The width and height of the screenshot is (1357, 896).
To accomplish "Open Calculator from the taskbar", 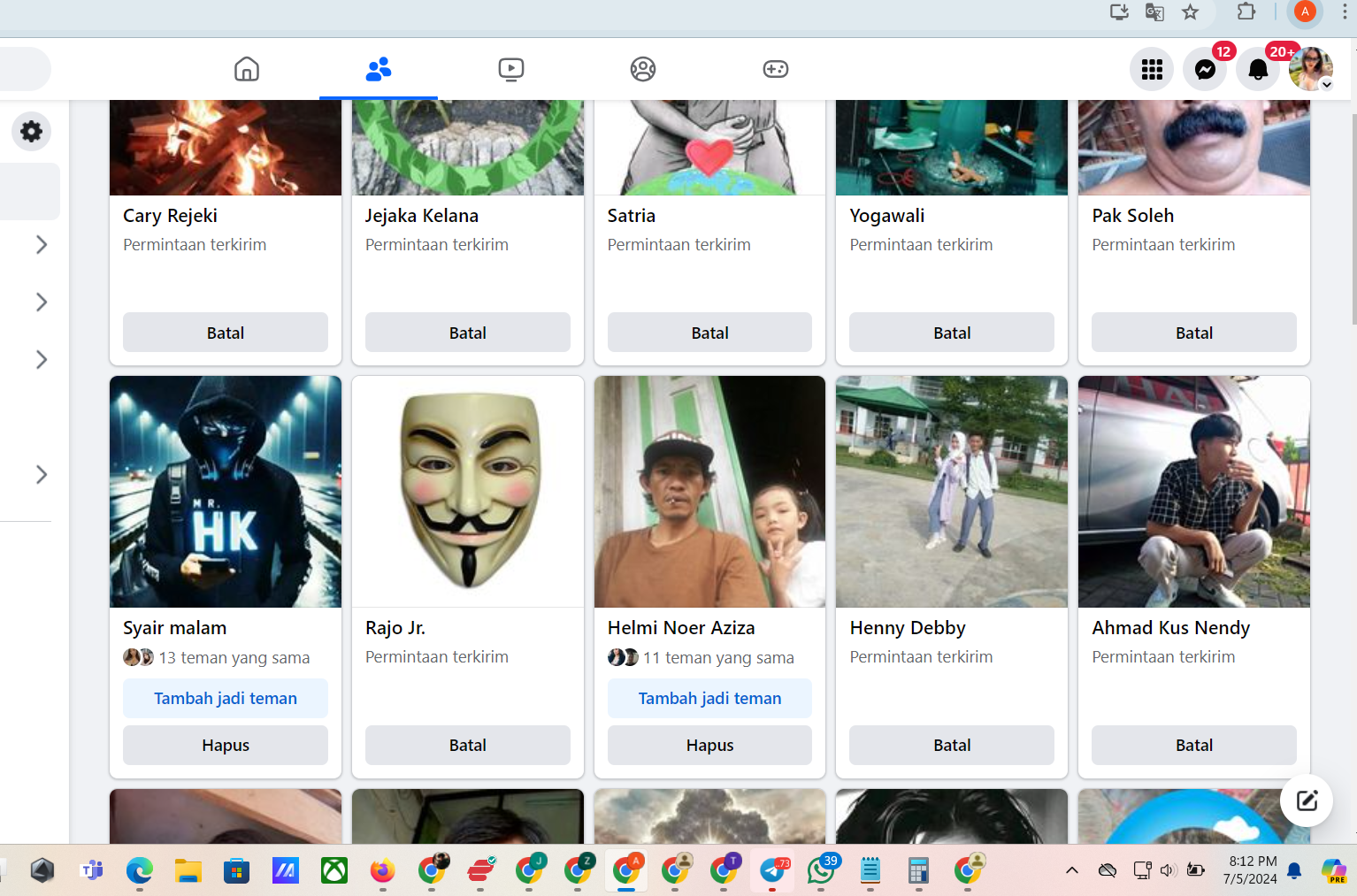I will pyautogui.click(x=918, y=871).
